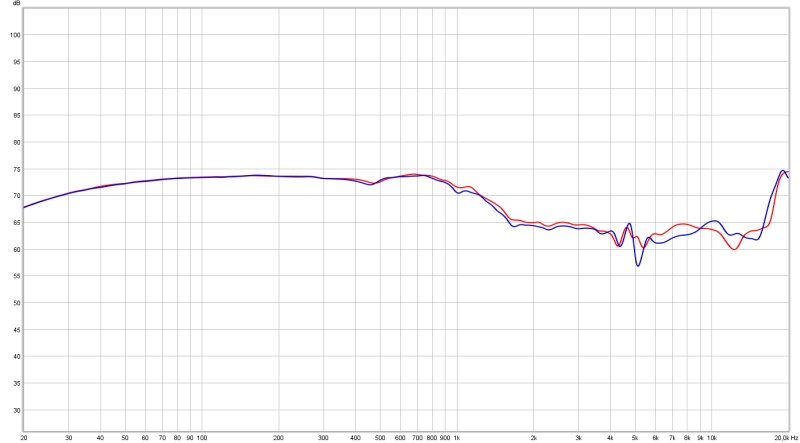Click the red curve's dip past 10k
Viewport: 800px width, 443px height.
point(735,249)
